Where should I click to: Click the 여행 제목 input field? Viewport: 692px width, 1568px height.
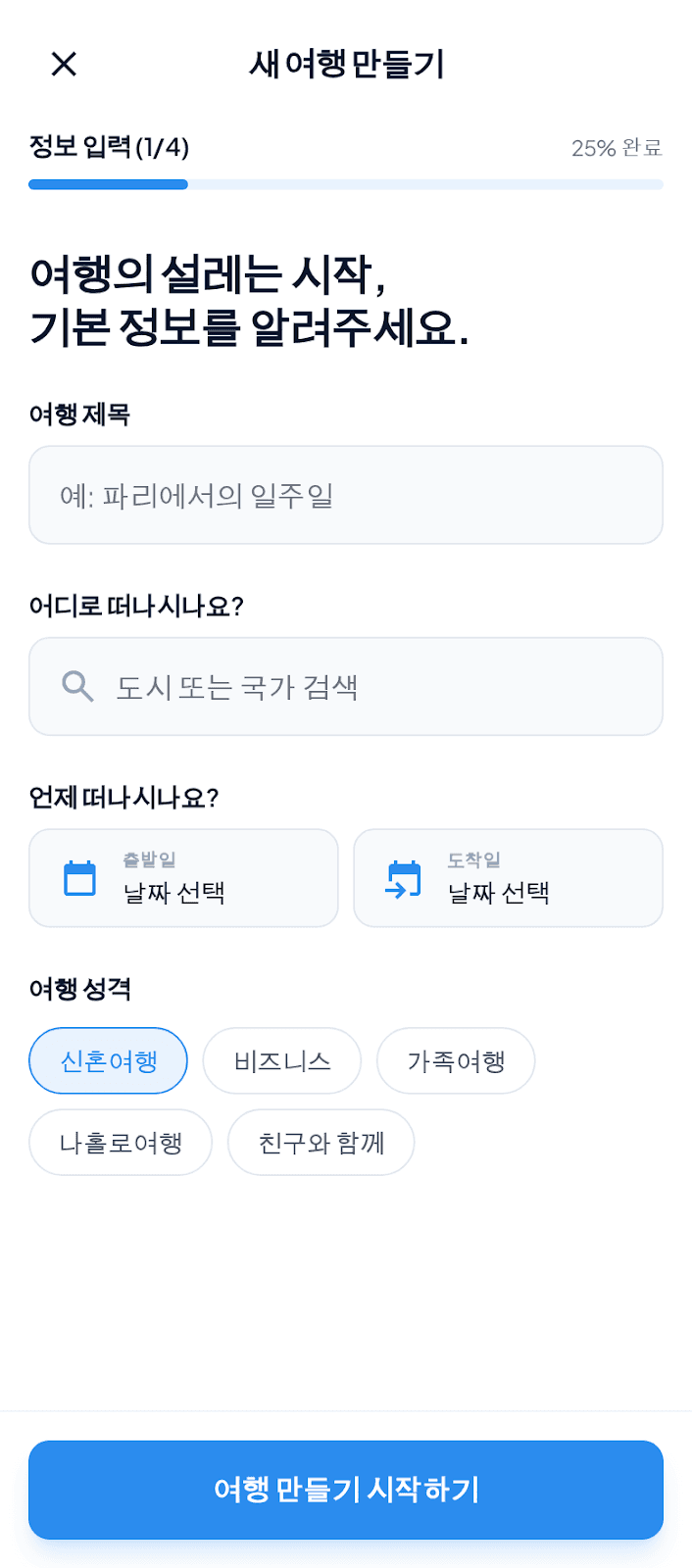point(346,495)
